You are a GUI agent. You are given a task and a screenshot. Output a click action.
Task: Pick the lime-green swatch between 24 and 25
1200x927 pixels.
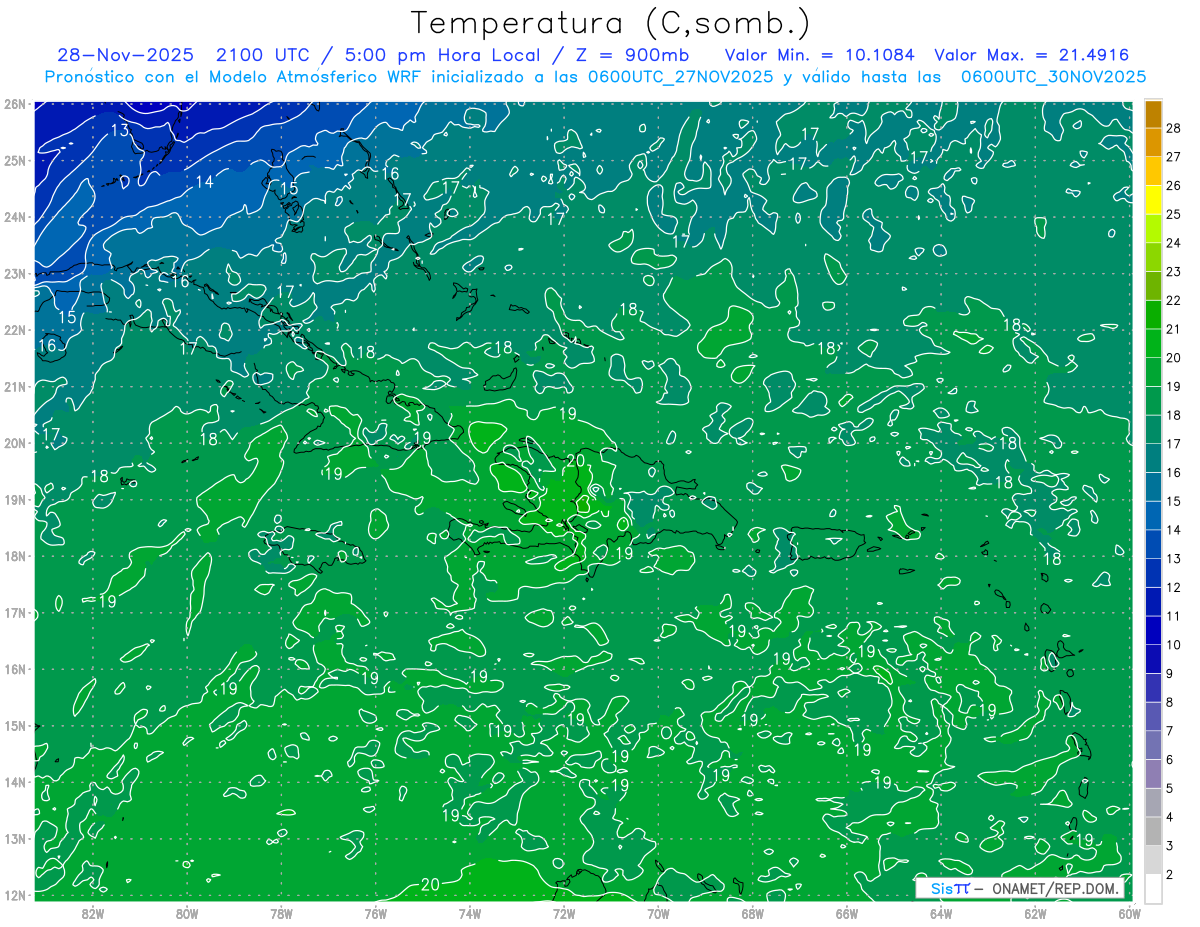1153,229
